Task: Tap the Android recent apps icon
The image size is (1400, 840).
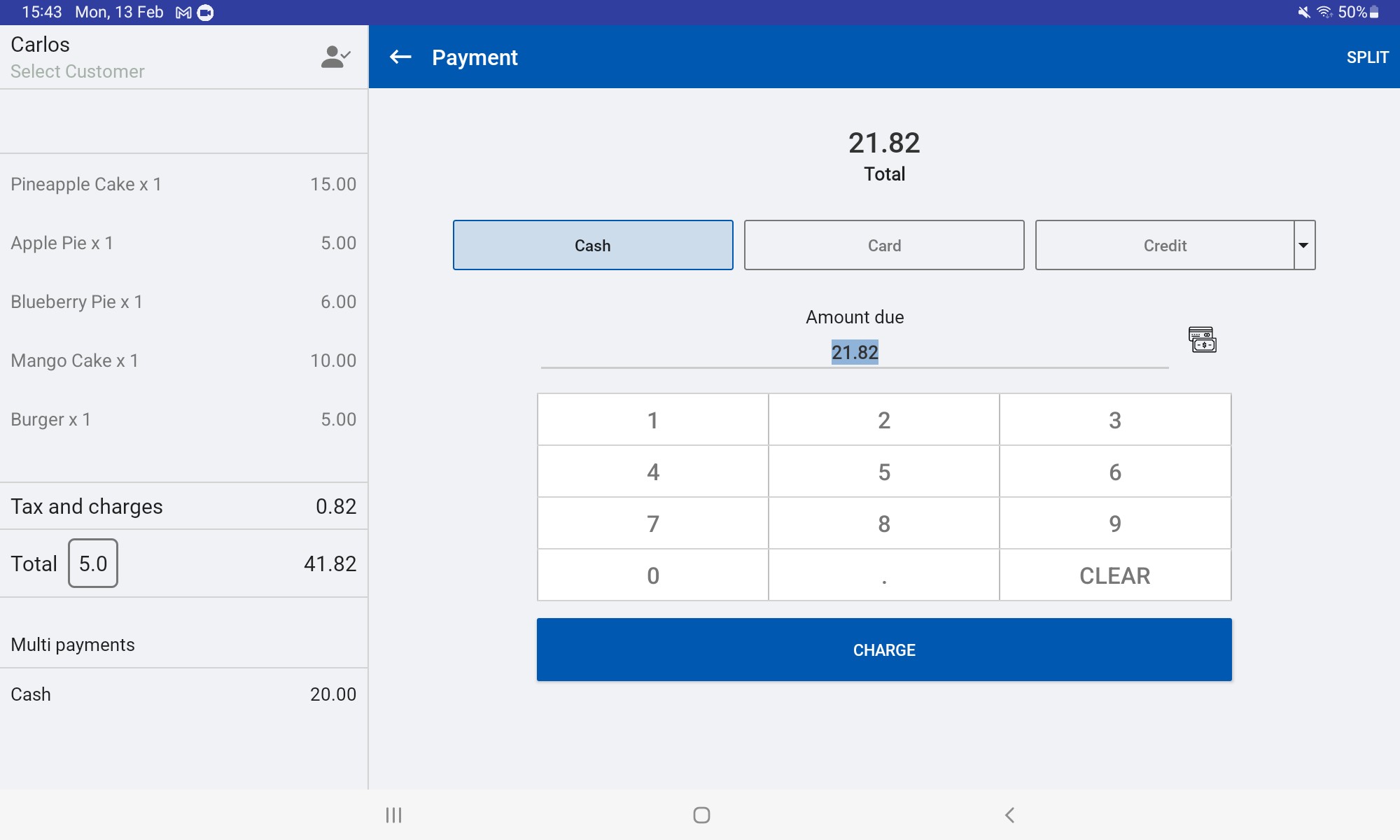Action: pos(393,815)
